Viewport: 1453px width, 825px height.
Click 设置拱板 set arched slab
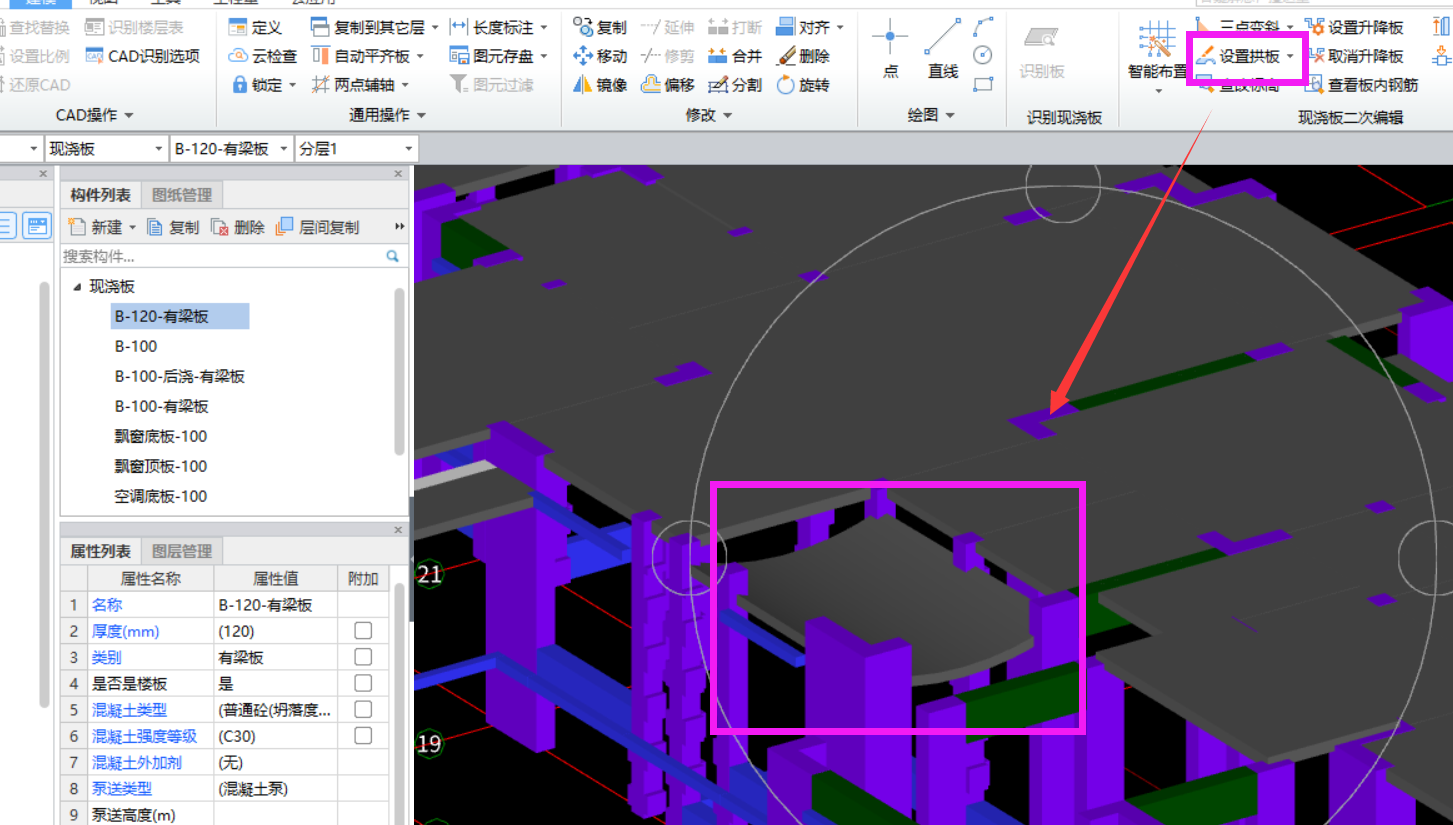(x=1238, y=56)
